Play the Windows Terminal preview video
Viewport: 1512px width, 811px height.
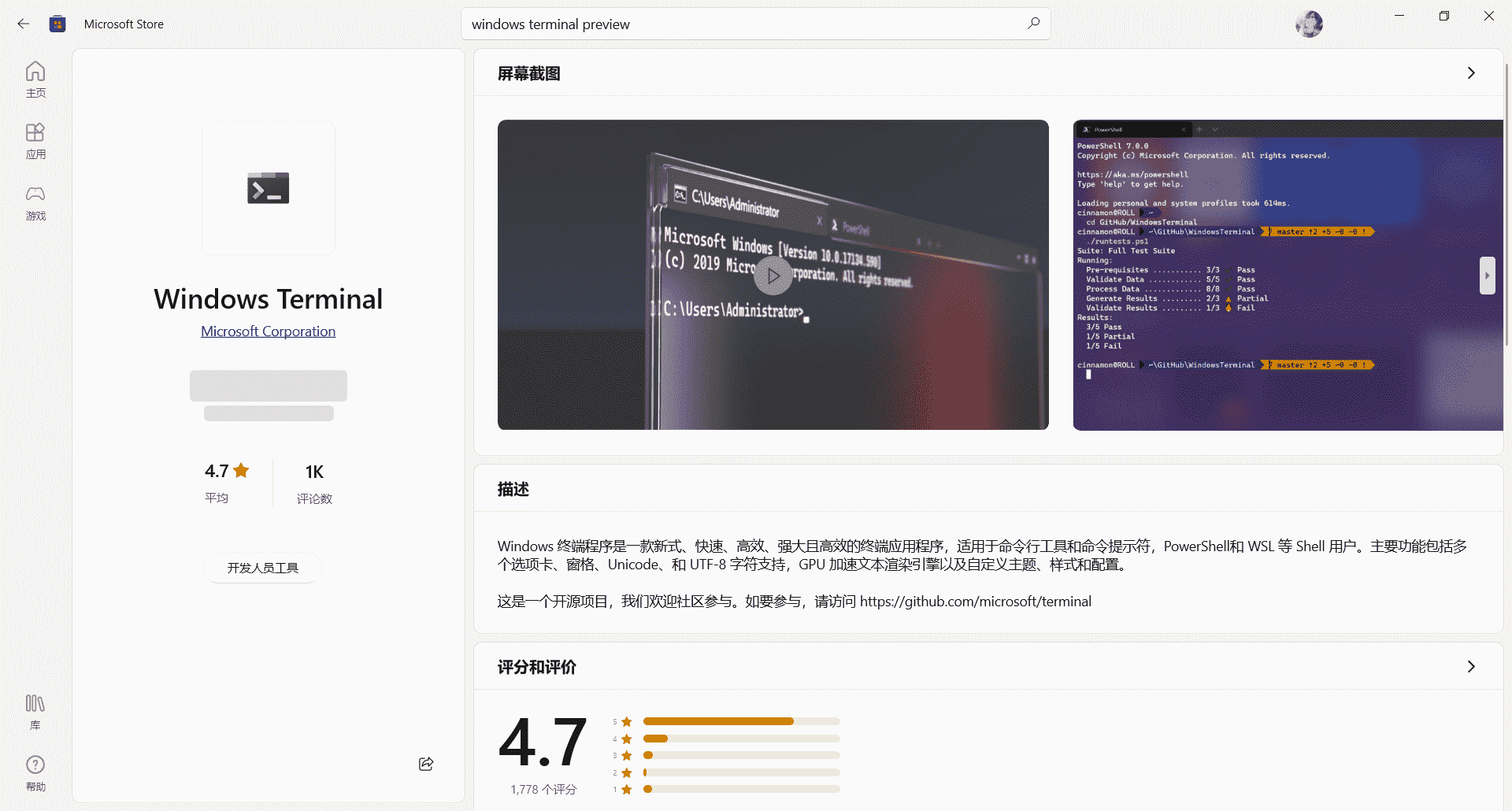tap(773, 276)
